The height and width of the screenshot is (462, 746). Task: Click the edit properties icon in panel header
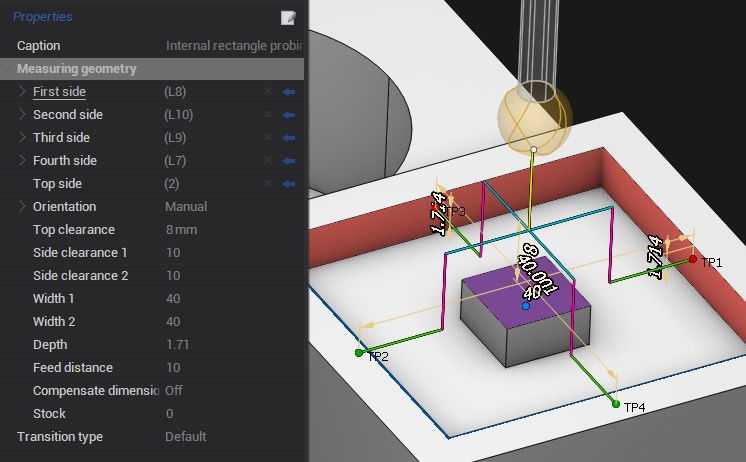(x=289, y=17)
